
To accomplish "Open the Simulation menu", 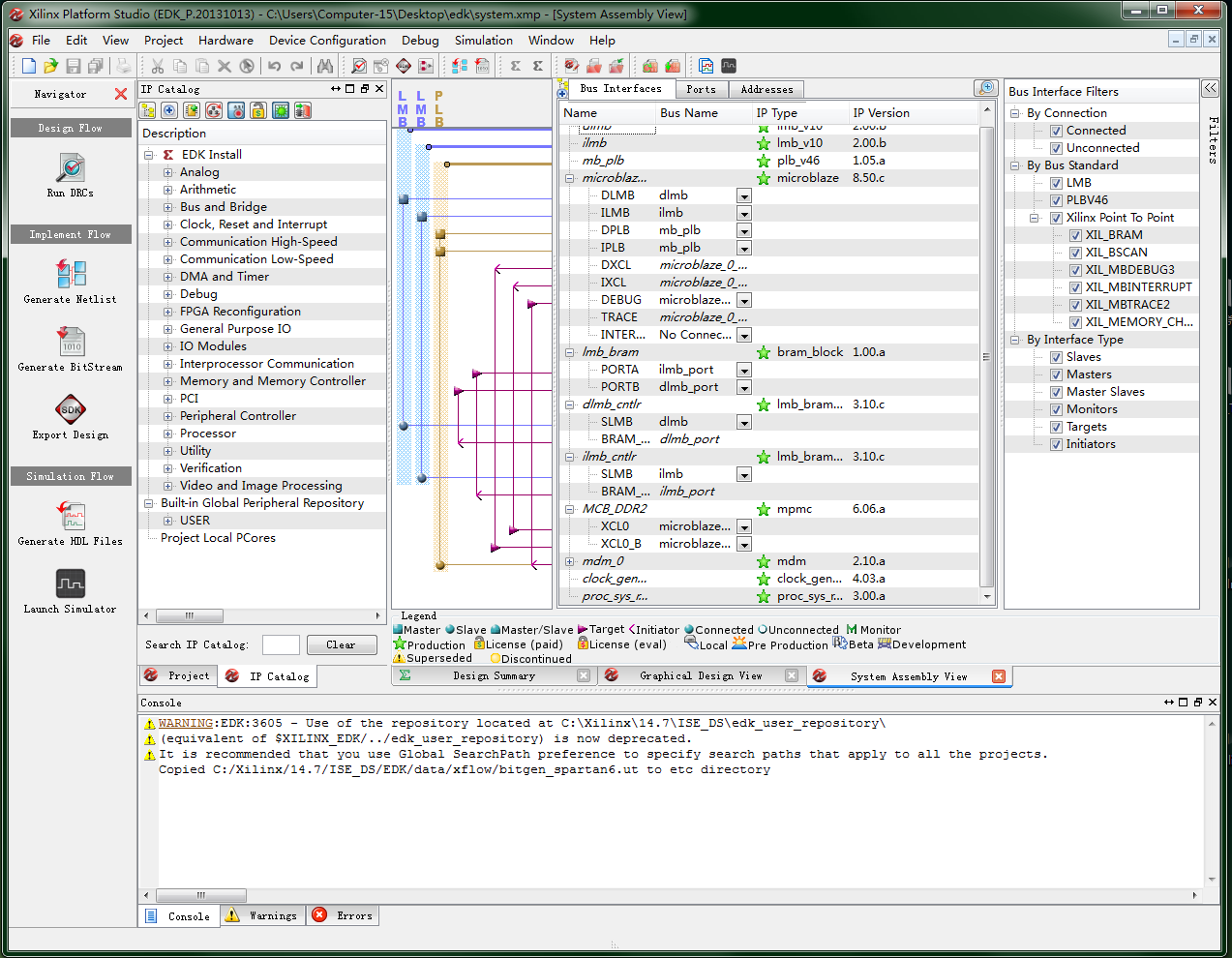I will [484, 40].
